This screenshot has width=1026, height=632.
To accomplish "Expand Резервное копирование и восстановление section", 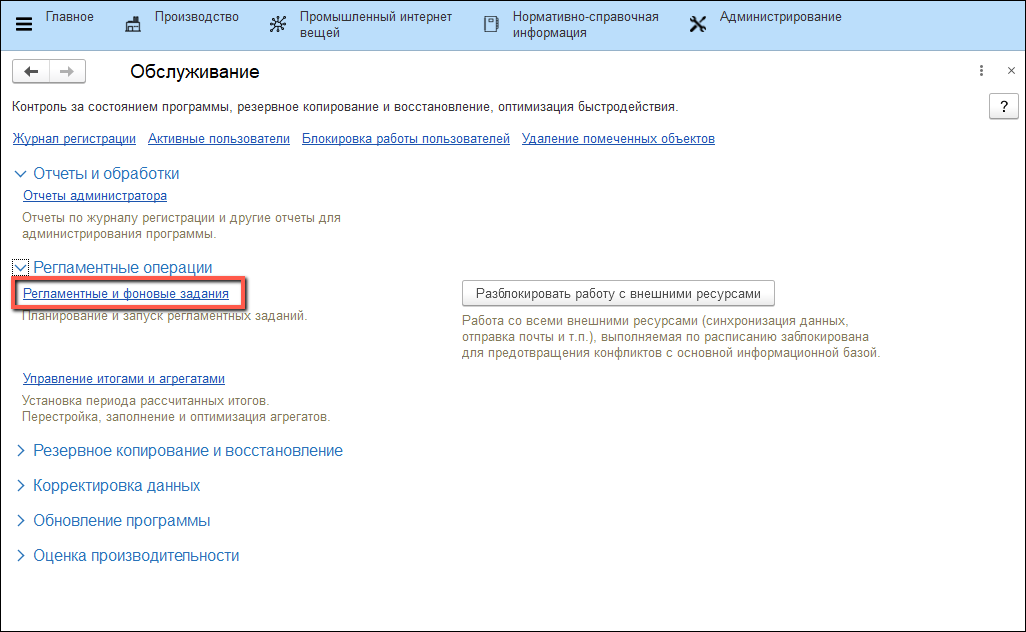I will point(20,451).
